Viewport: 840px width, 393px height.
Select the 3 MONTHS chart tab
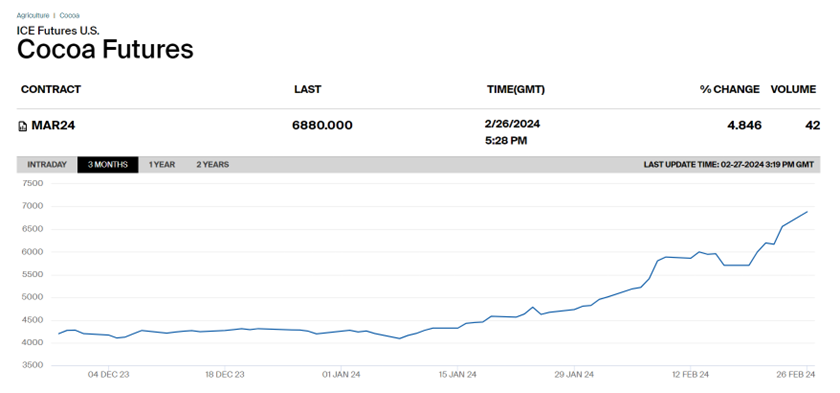click(x=108, y=164)
